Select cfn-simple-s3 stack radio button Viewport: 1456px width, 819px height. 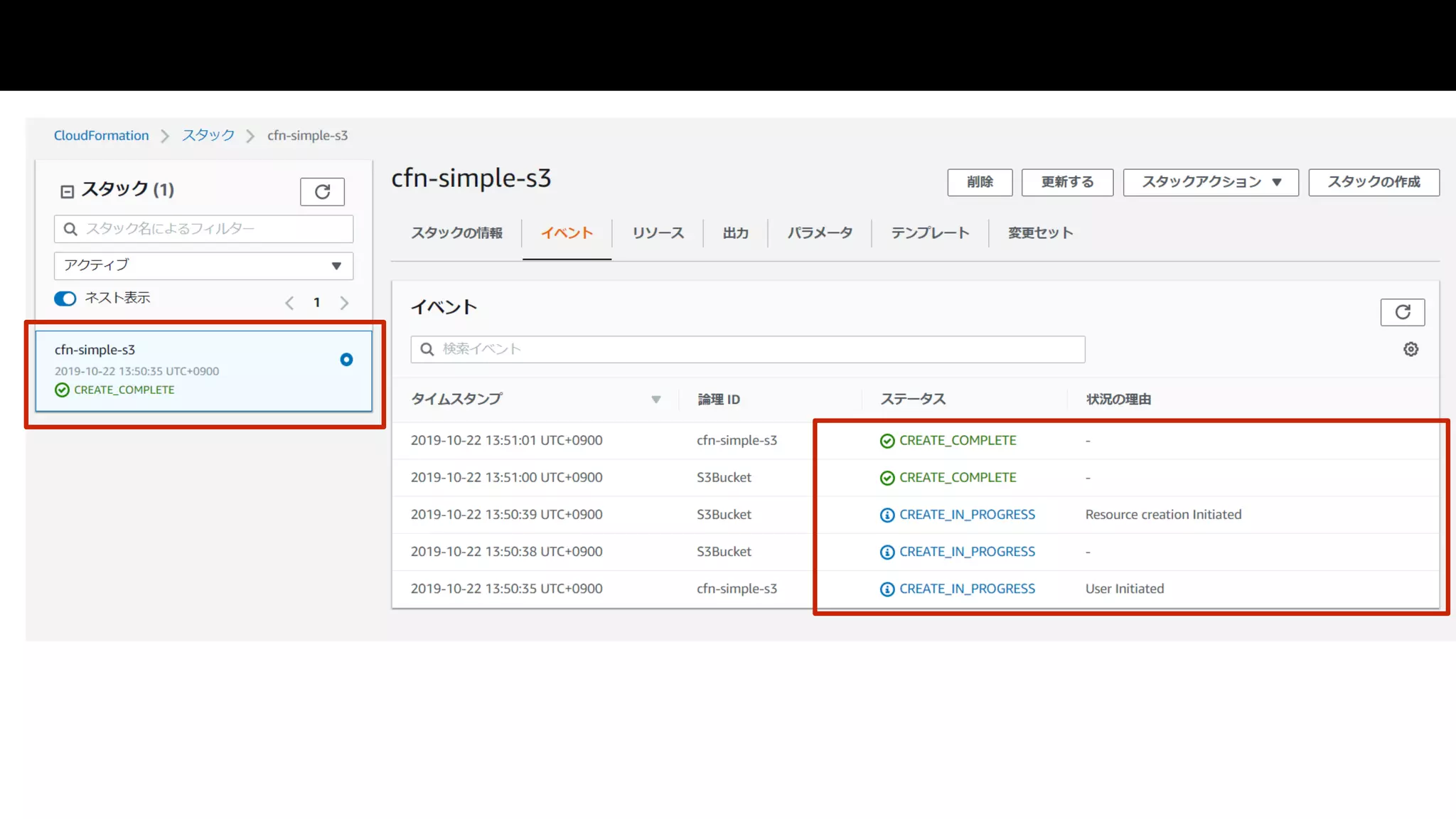click(x=346, y=360)
